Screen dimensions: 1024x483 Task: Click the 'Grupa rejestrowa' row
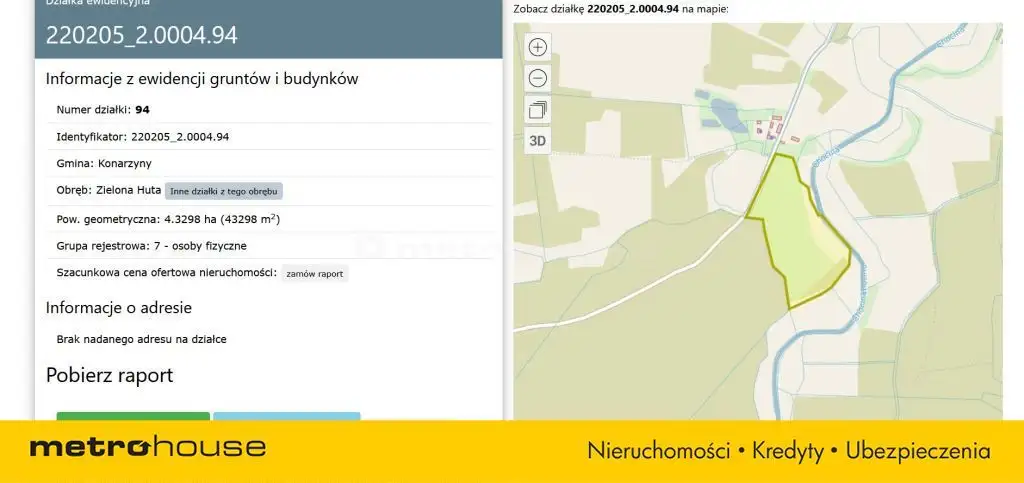click(x=152, y=245)
